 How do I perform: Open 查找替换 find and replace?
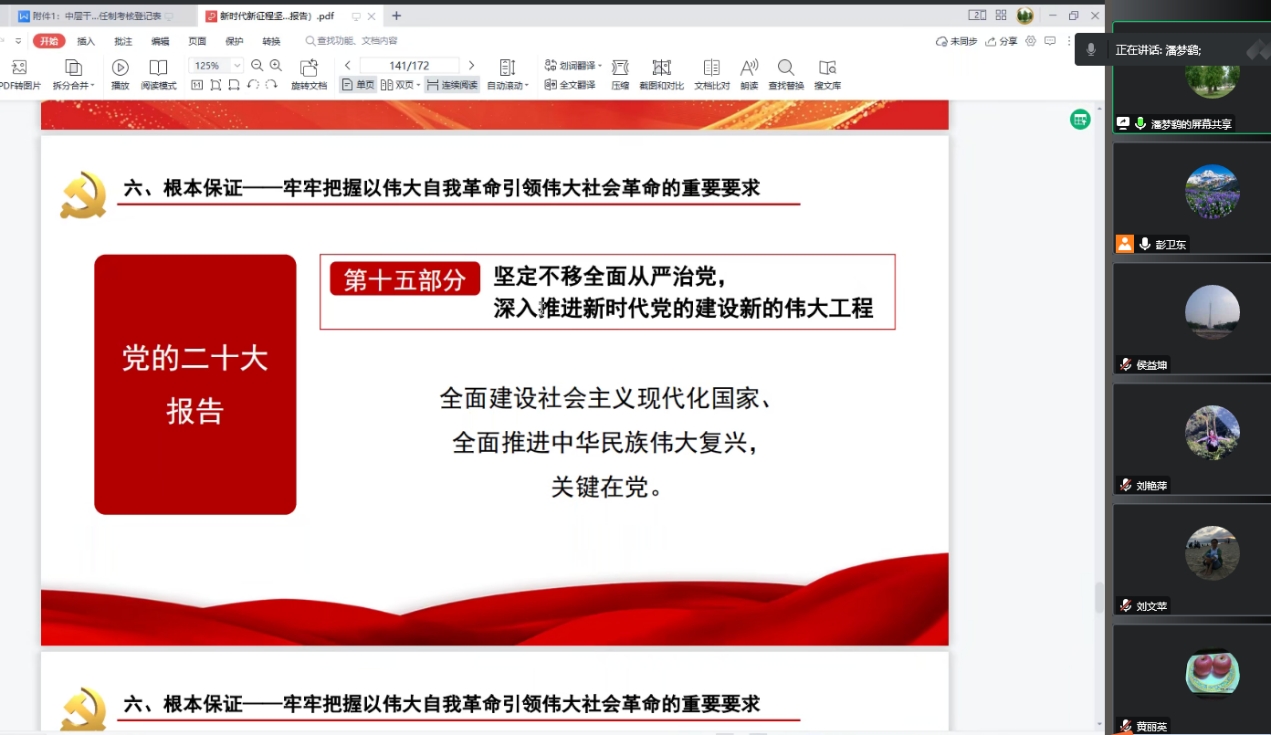(786, 68)
